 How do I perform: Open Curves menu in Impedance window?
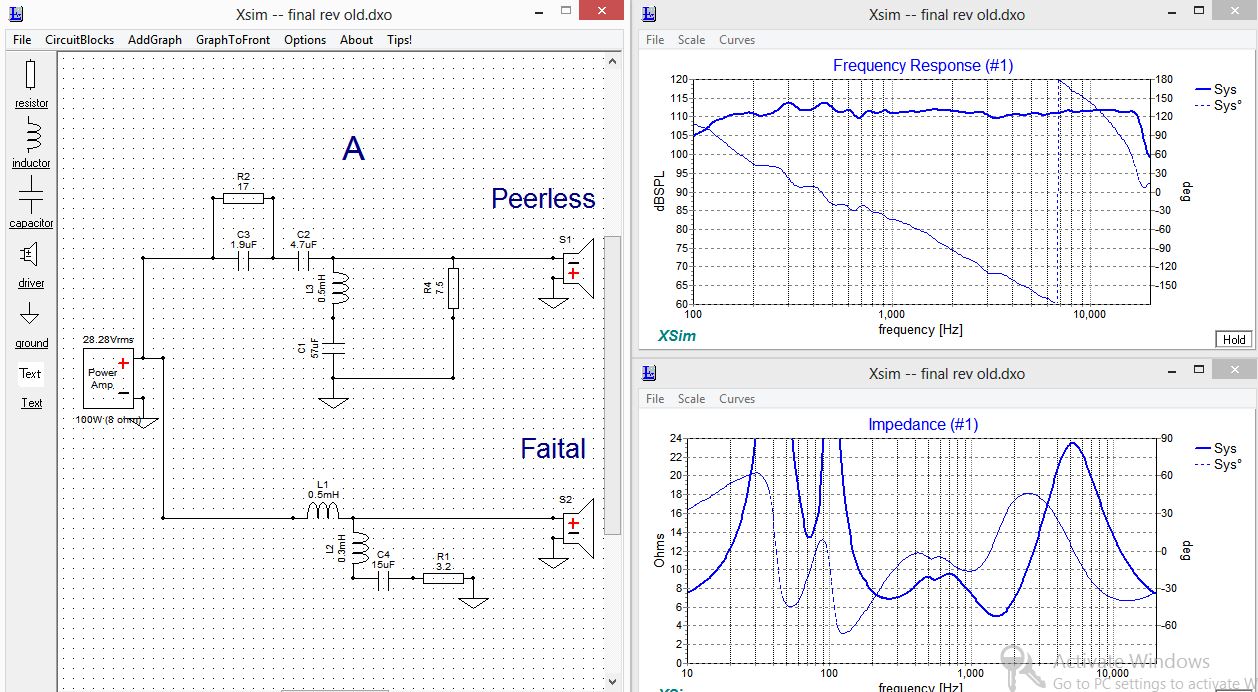click(x=737, y=399)
